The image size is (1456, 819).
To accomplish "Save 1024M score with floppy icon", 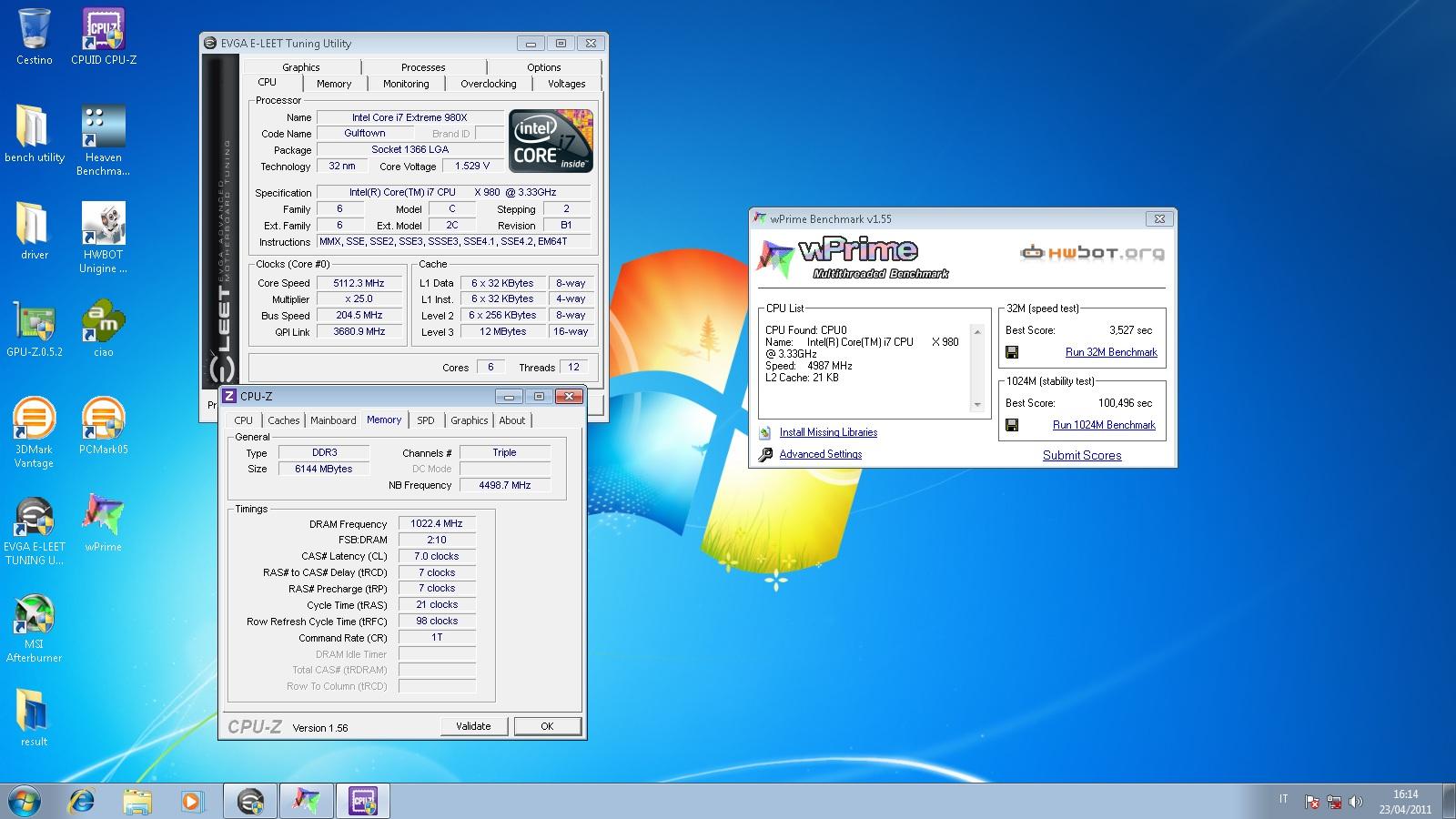I will point(1012,425).
